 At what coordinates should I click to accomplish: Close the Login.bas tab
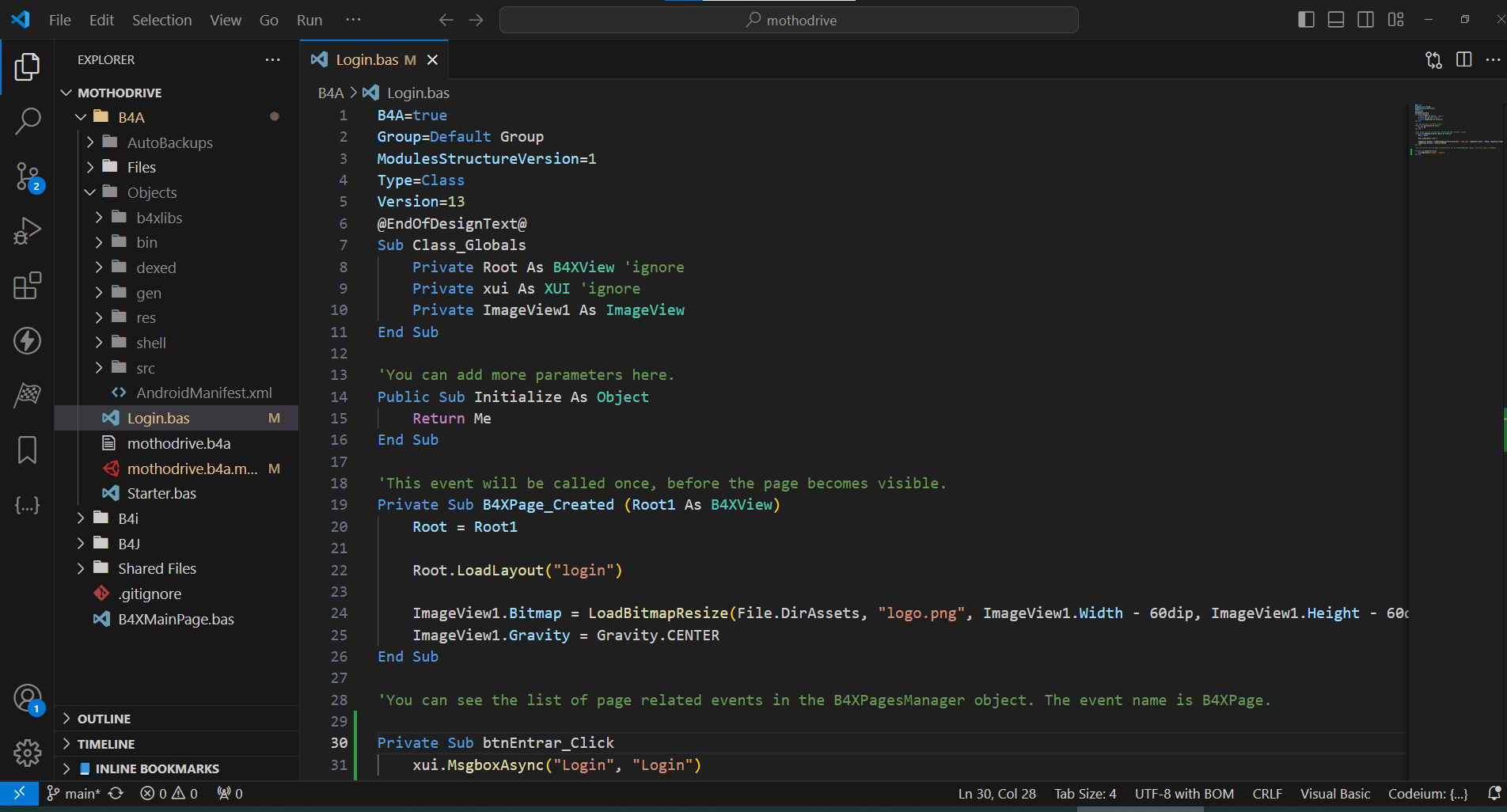[x=432, y=60]
